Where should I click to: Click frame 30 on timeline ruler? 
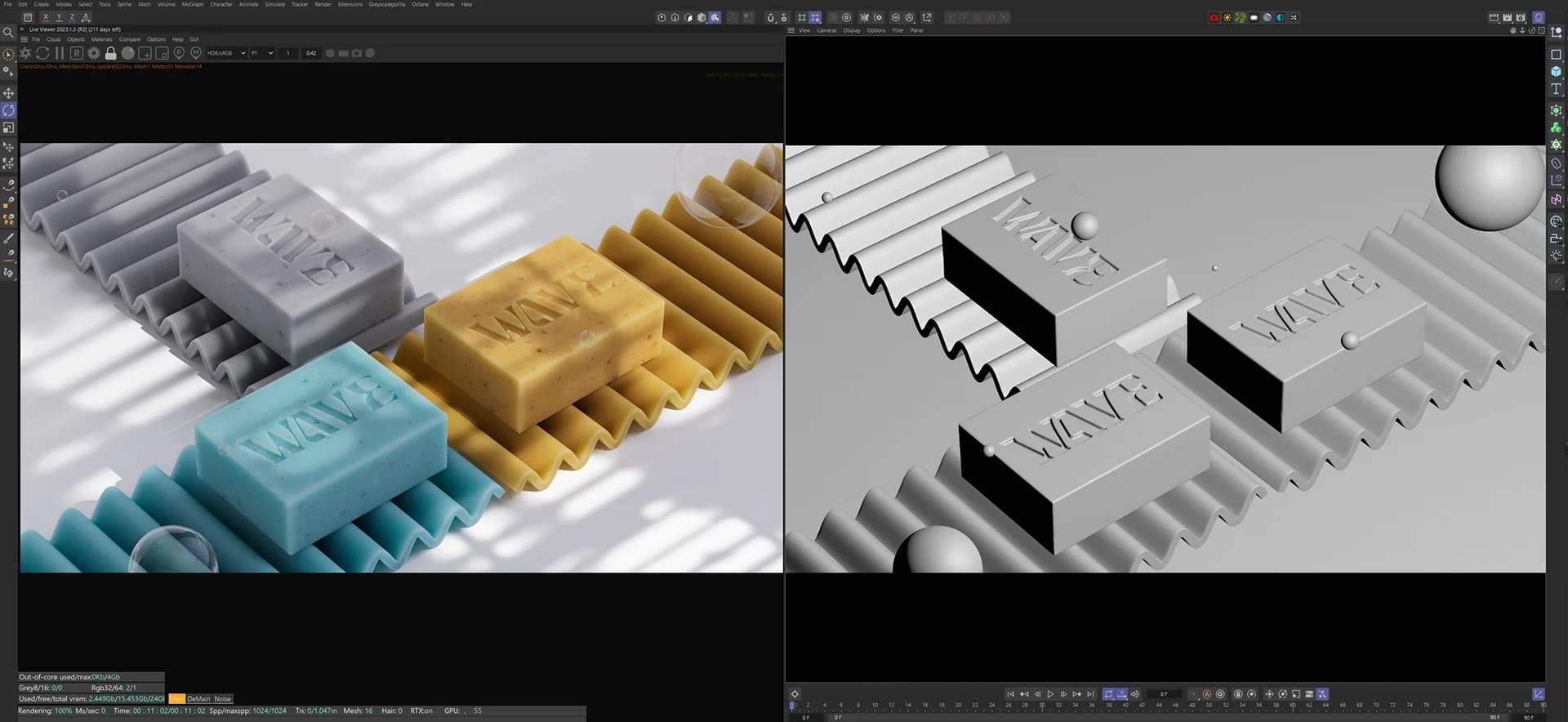[x=1042, y=705]
